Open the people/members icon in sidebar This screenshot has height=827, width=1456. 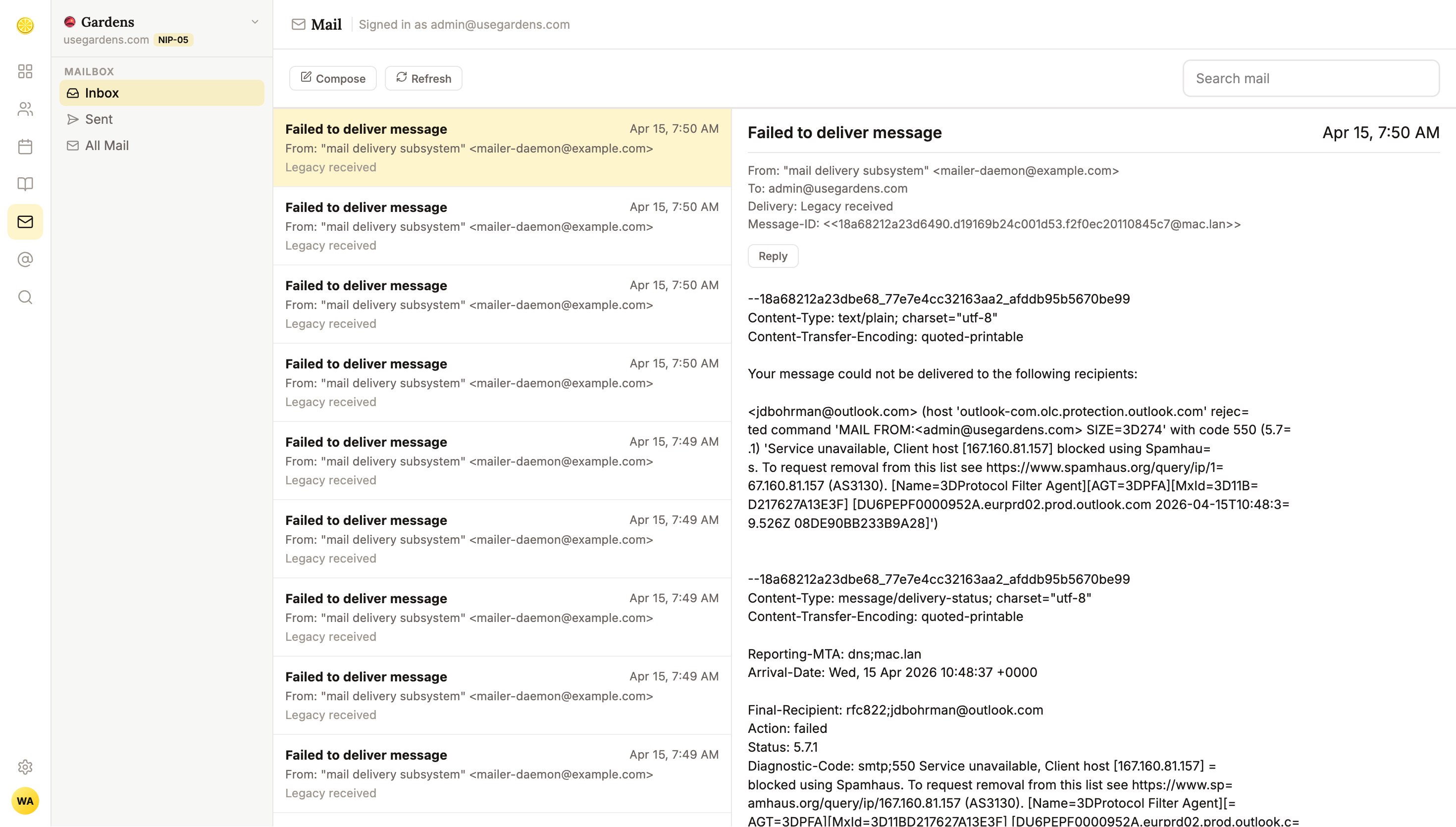click(x=25, y=109)
